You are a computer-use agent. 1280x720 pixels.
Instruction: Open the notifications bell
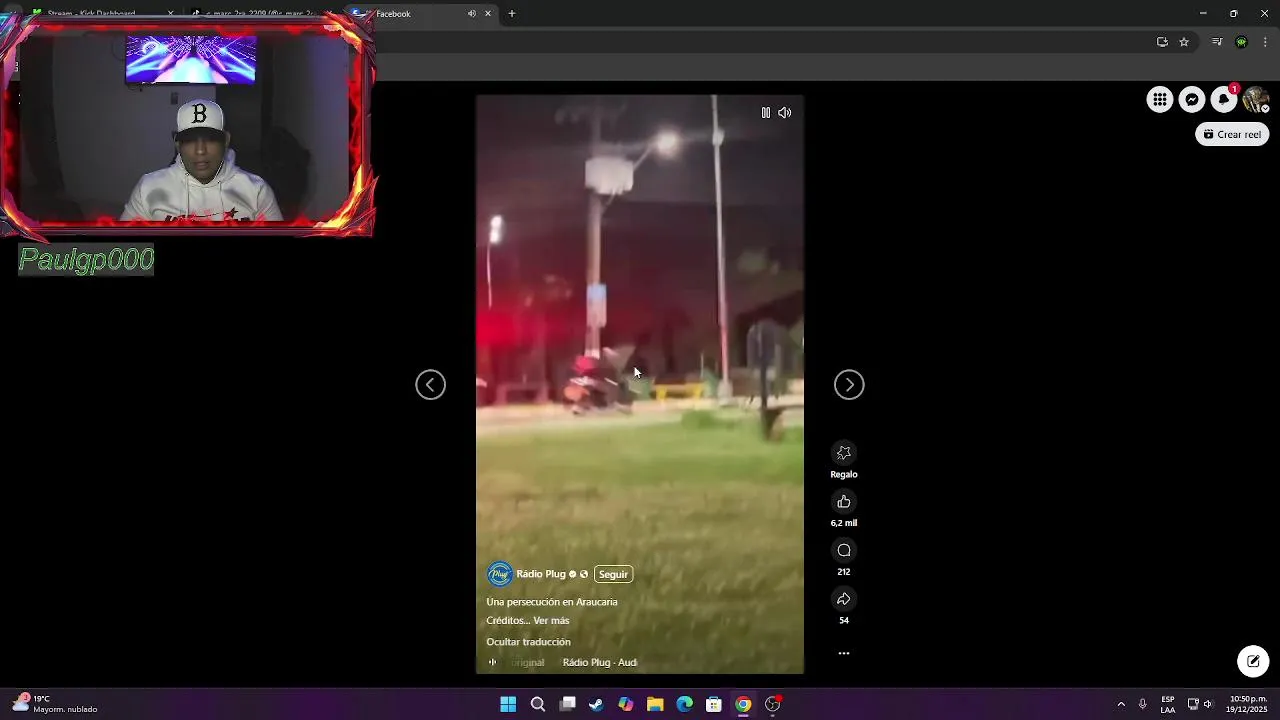(1224, 99)
